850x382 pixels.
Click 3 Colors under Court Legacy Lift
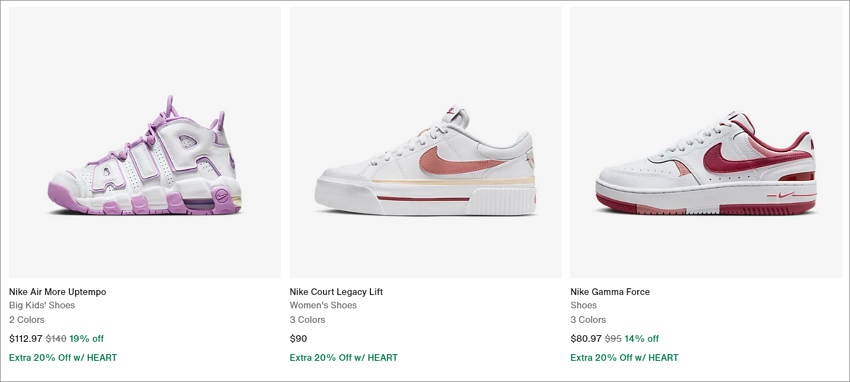307,320
